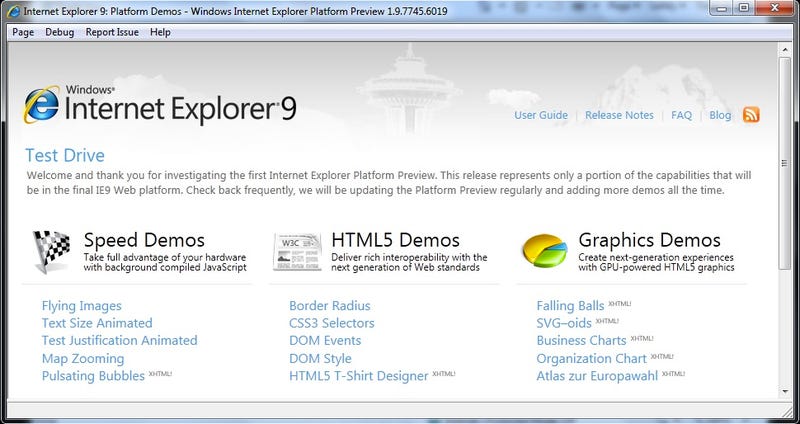This screenshot has width=800, height=424.
Task: Click the XHTML! tag beside Business Charts
Action: pyautogui.click(x=641, y=338)
